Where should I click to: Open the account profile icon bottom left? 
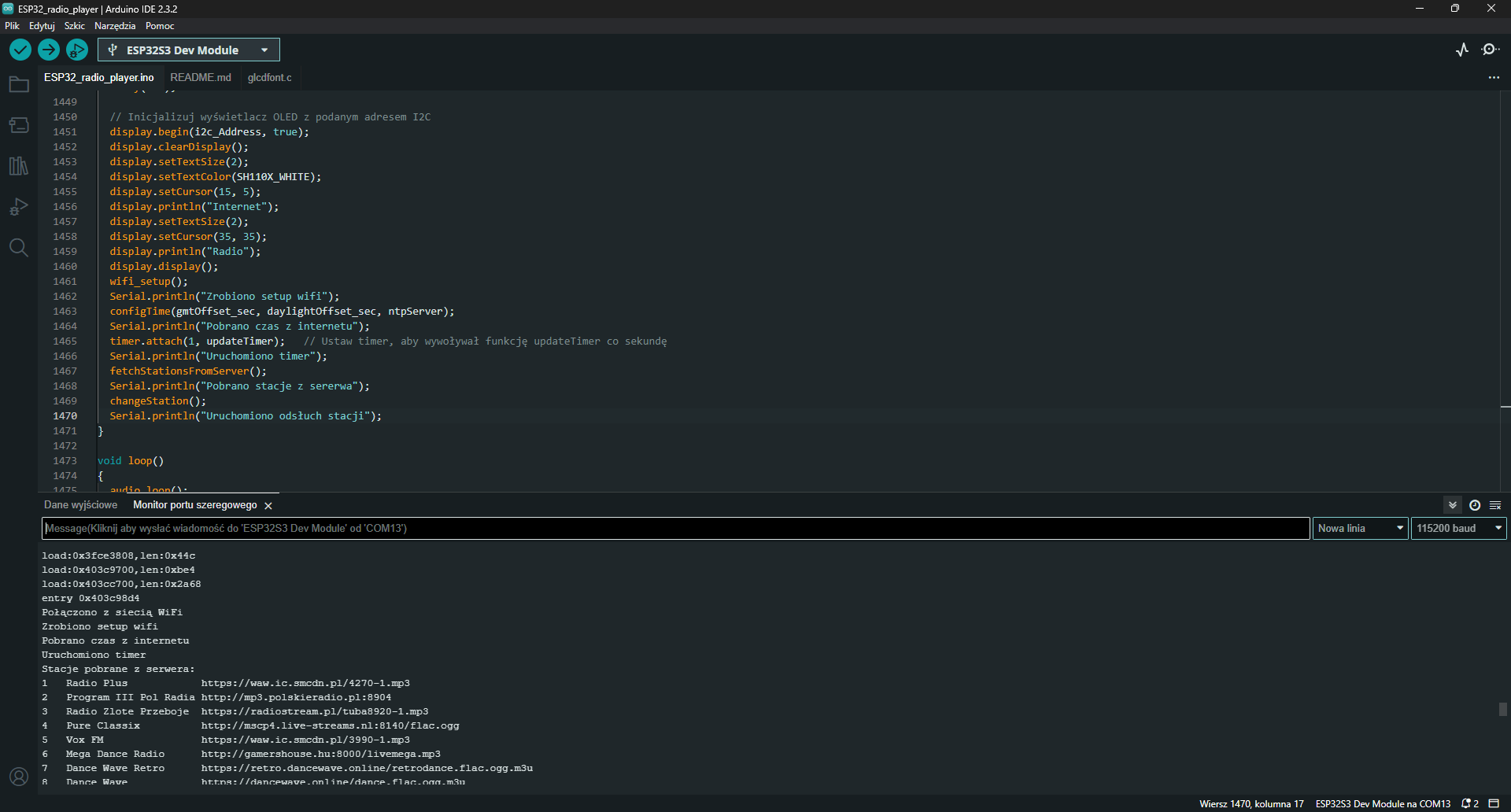(x=19, y=777)
